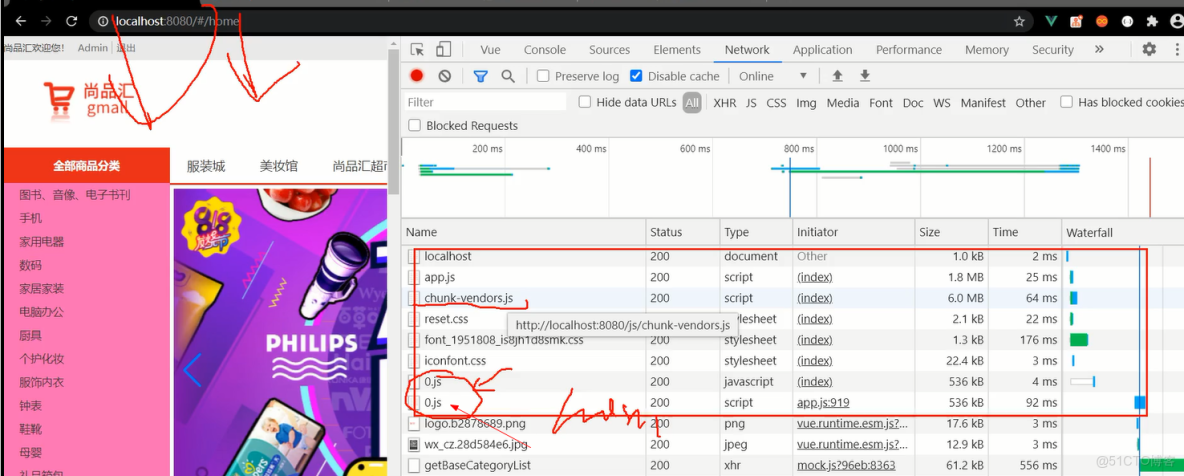Screen dimensions: 1184x476
Task: Type in the network Filter field
Action: coord(485,102)
